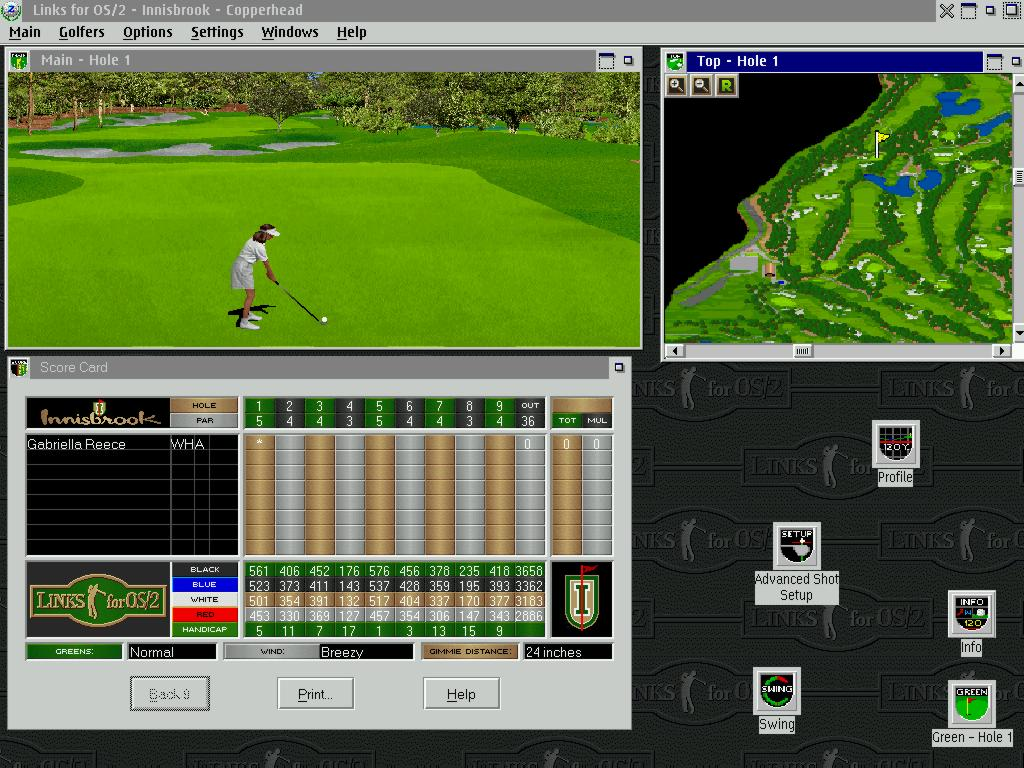Click the 561 black tee yardage cell
The width and height of the screenshot is (1024, 768).
pyautogui.click(x=259, y=570)
